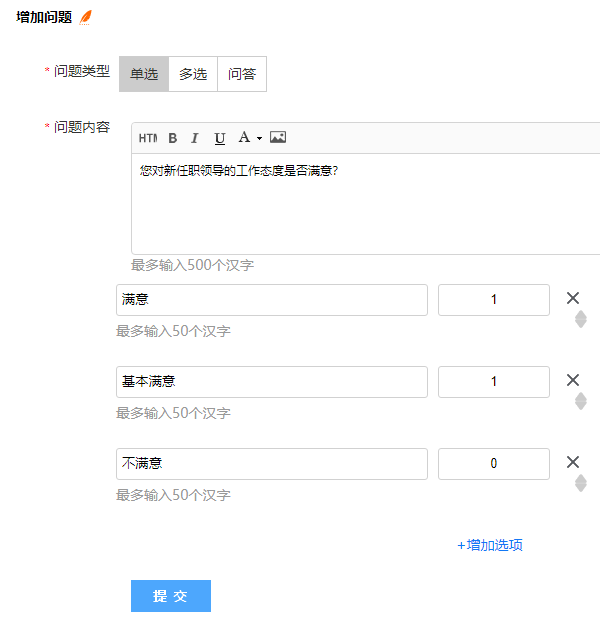Click the score field of 基本满意 option

(x=494, y=382)
